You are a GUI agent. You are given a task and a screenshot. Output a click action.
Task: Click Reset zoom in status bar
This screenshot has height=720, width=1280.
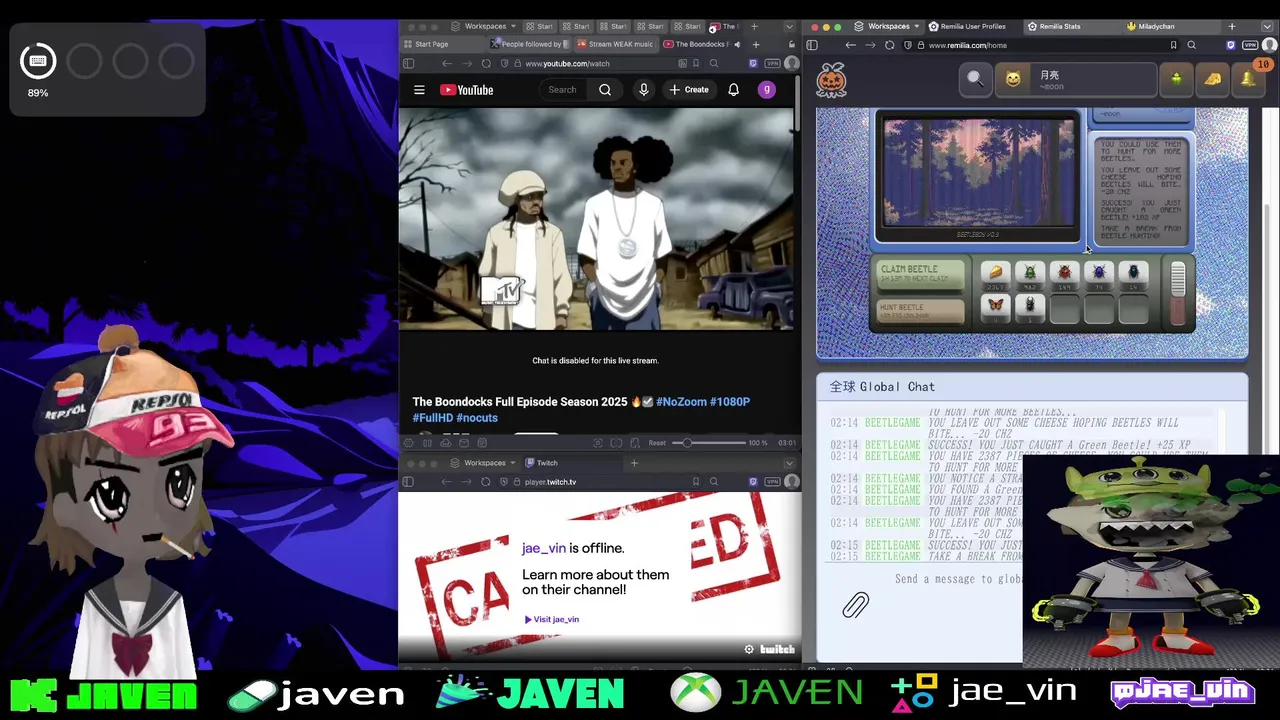[657, 443]
